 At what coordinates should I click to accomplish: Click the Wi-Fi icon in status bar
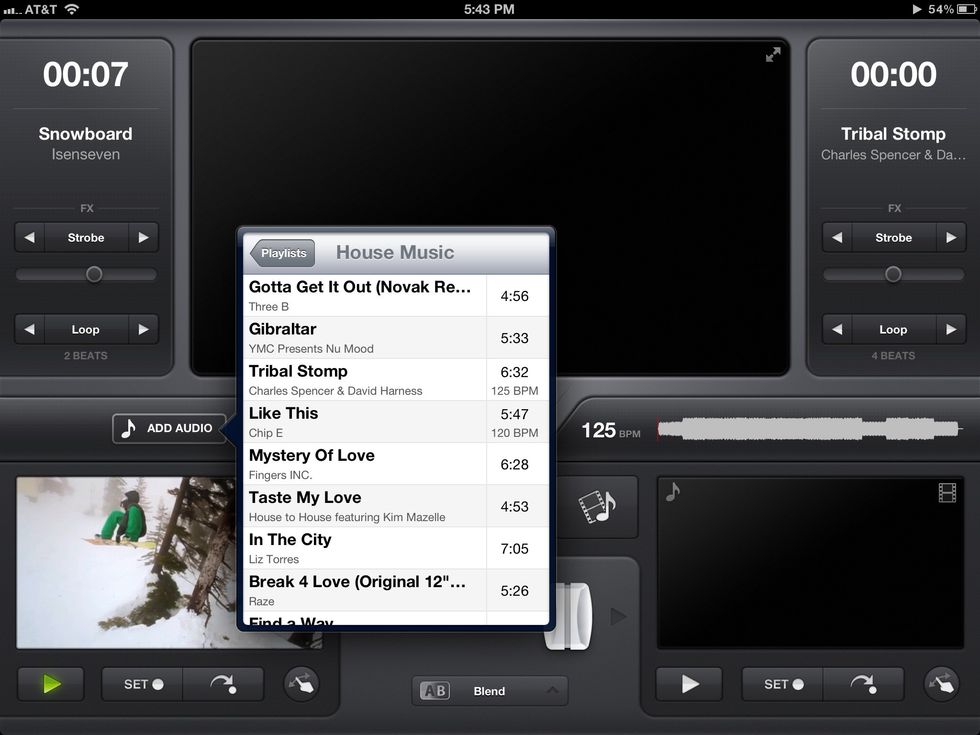[72, 9]
